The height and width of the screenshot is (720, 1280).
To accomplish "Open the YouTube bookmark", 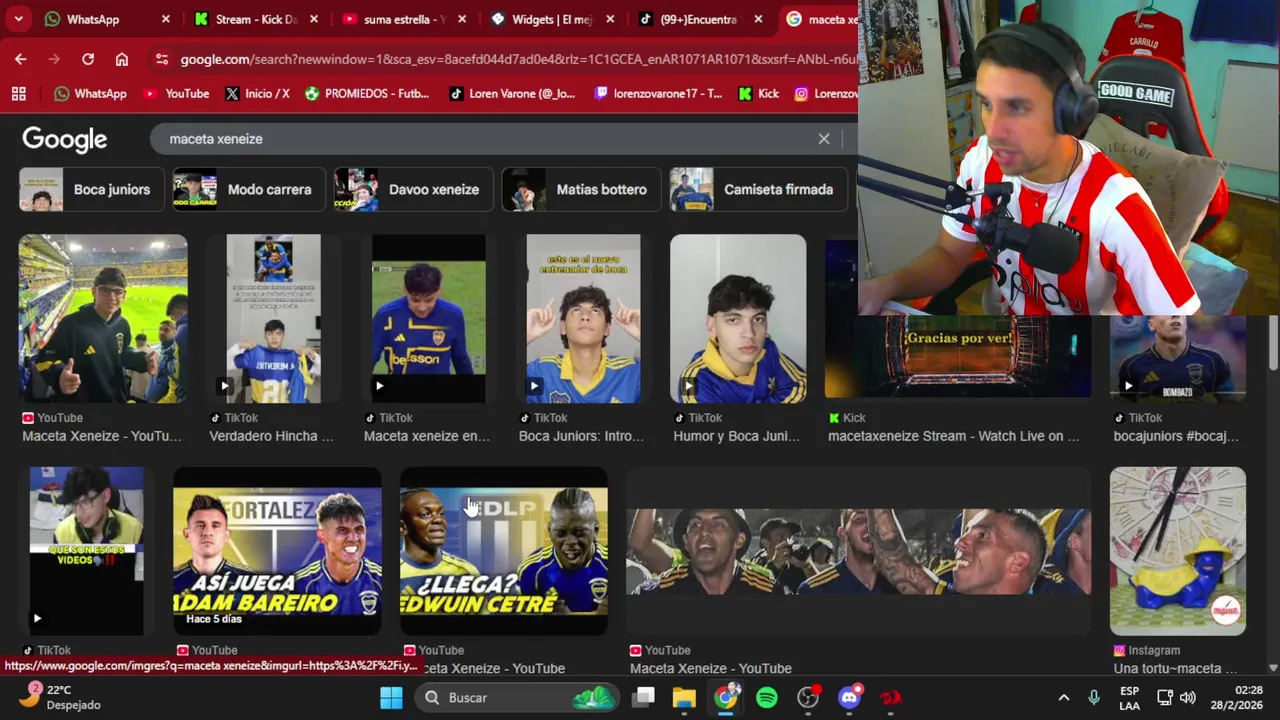I will click(x=176, y=93).
